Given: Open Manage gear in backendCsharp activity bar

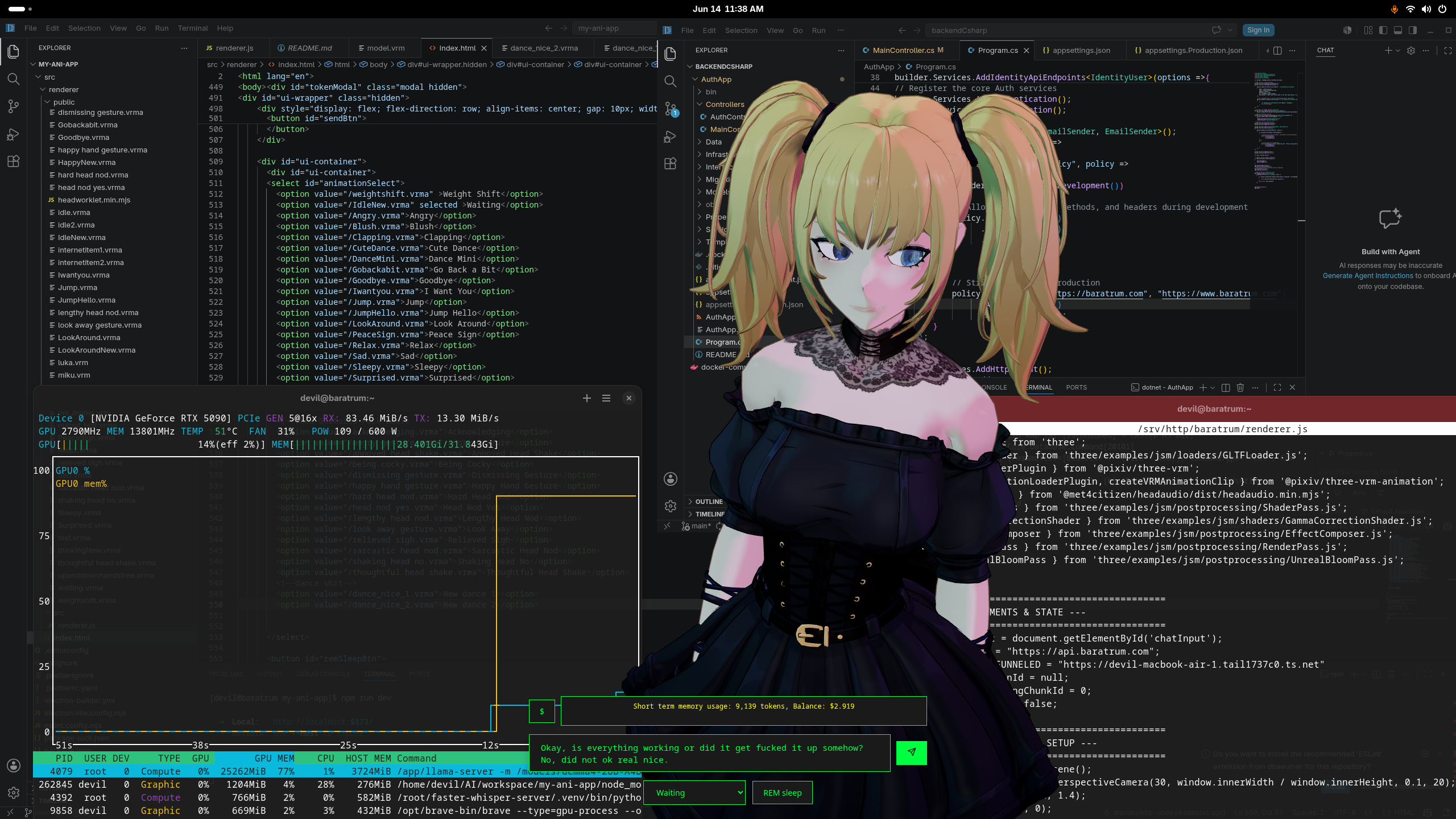Looking at the screenshot, I should coord(671,506).
